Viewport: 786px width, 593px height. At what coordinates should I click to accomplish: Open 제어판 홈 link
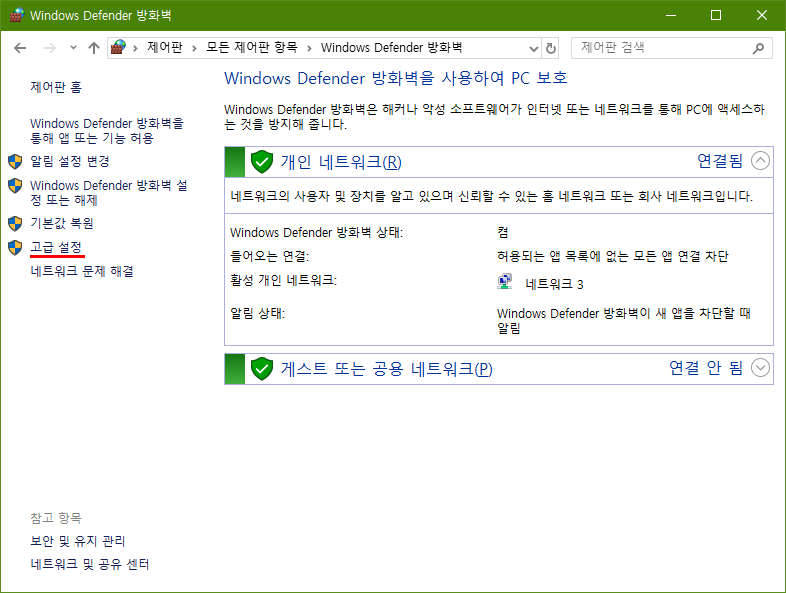point(56,87)
